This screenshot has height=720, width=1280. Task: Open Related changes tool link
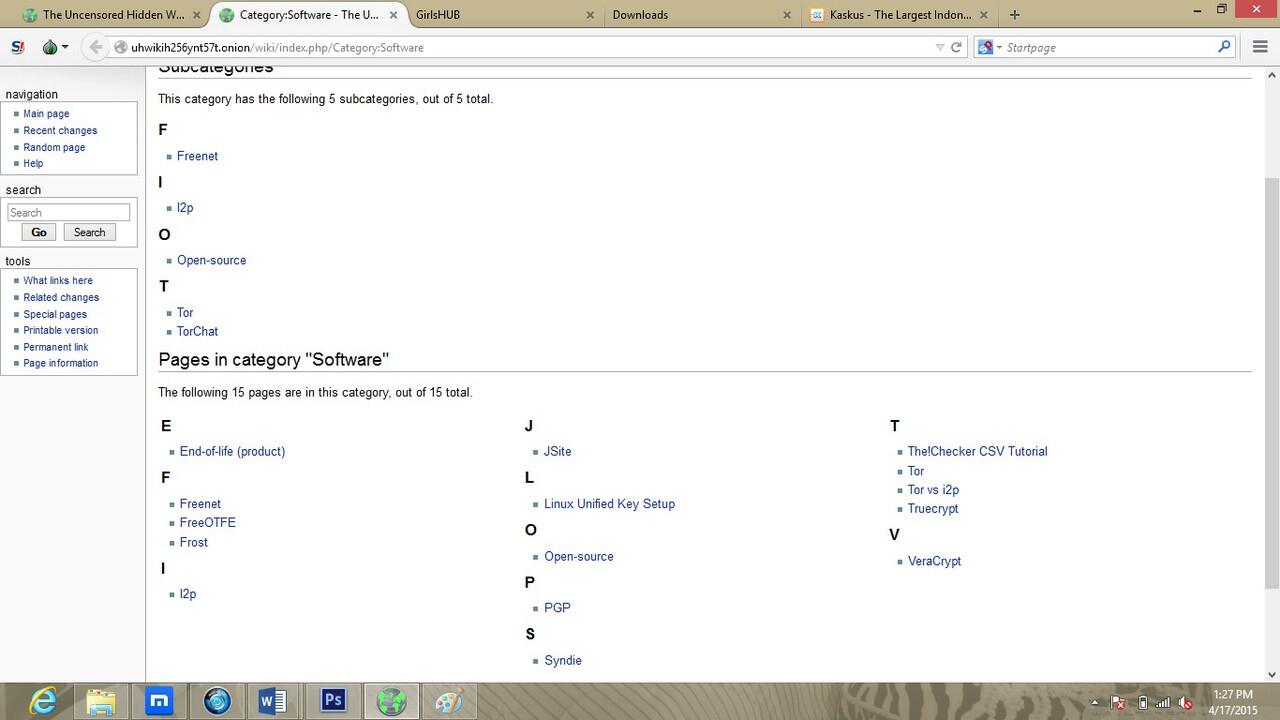pos(61,297)
